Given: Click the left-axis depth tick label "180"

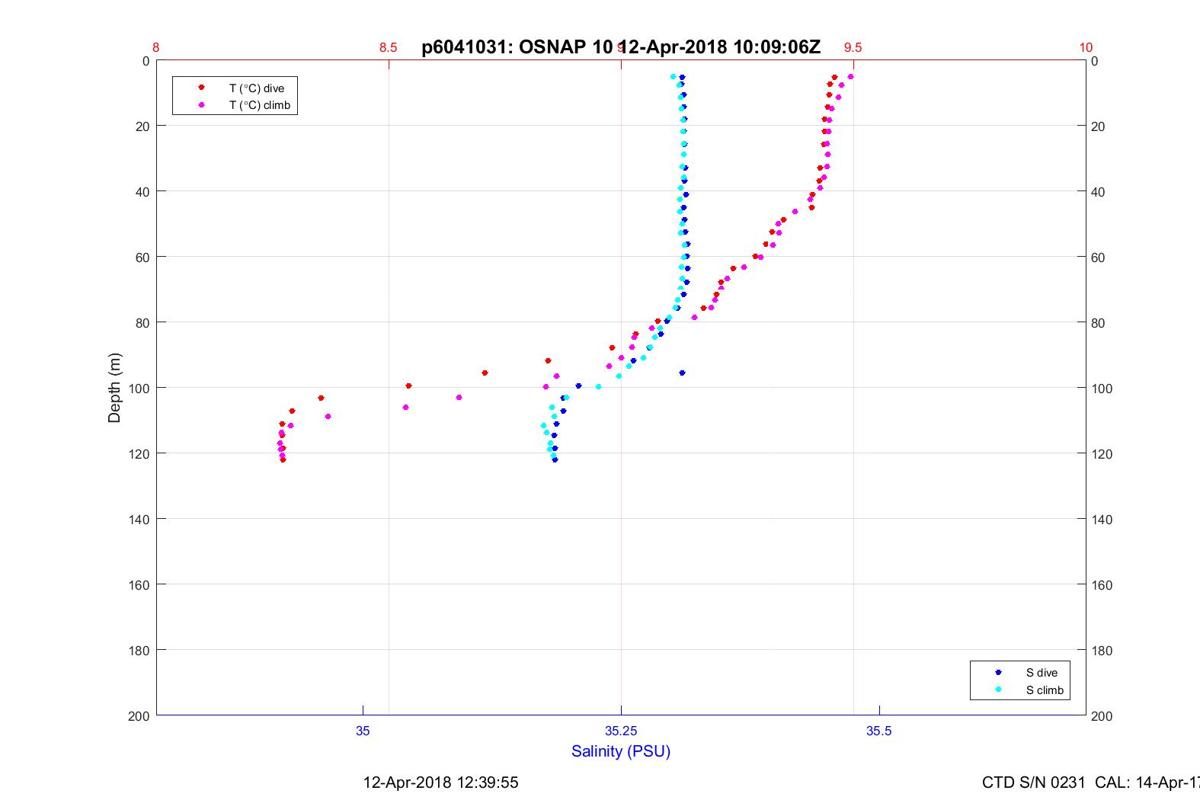Looking at the screenshot, I should [x=139, y=650].
